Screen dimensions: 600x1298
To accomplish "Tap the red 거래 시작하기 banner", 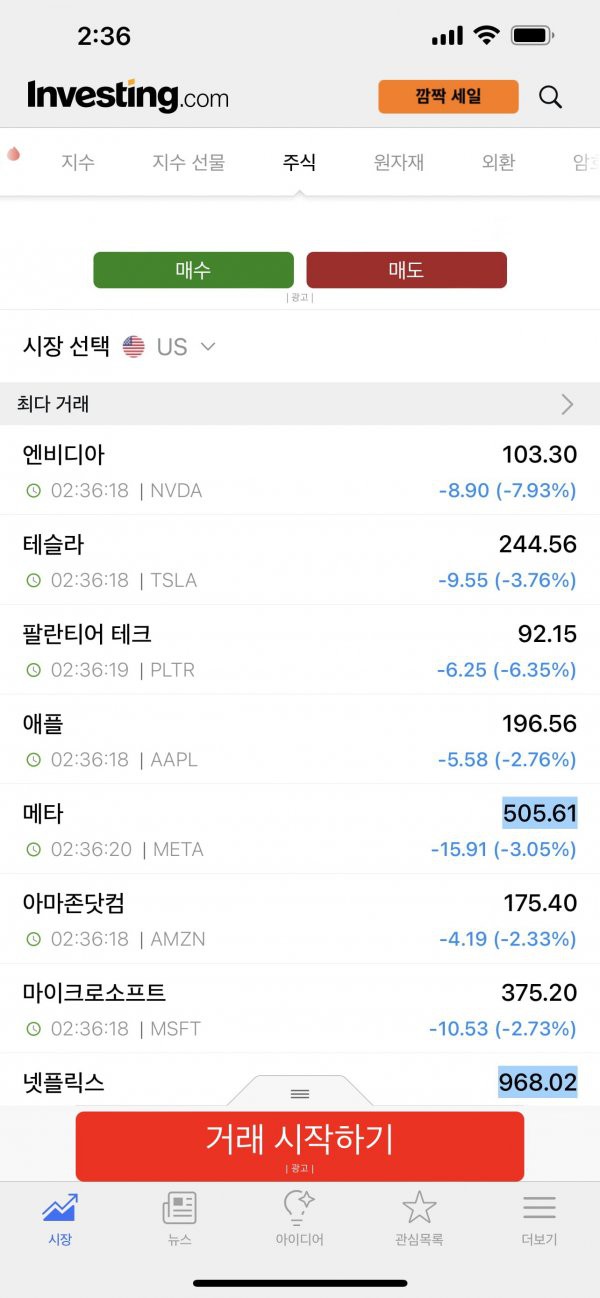I will (x=300, y=1146).
